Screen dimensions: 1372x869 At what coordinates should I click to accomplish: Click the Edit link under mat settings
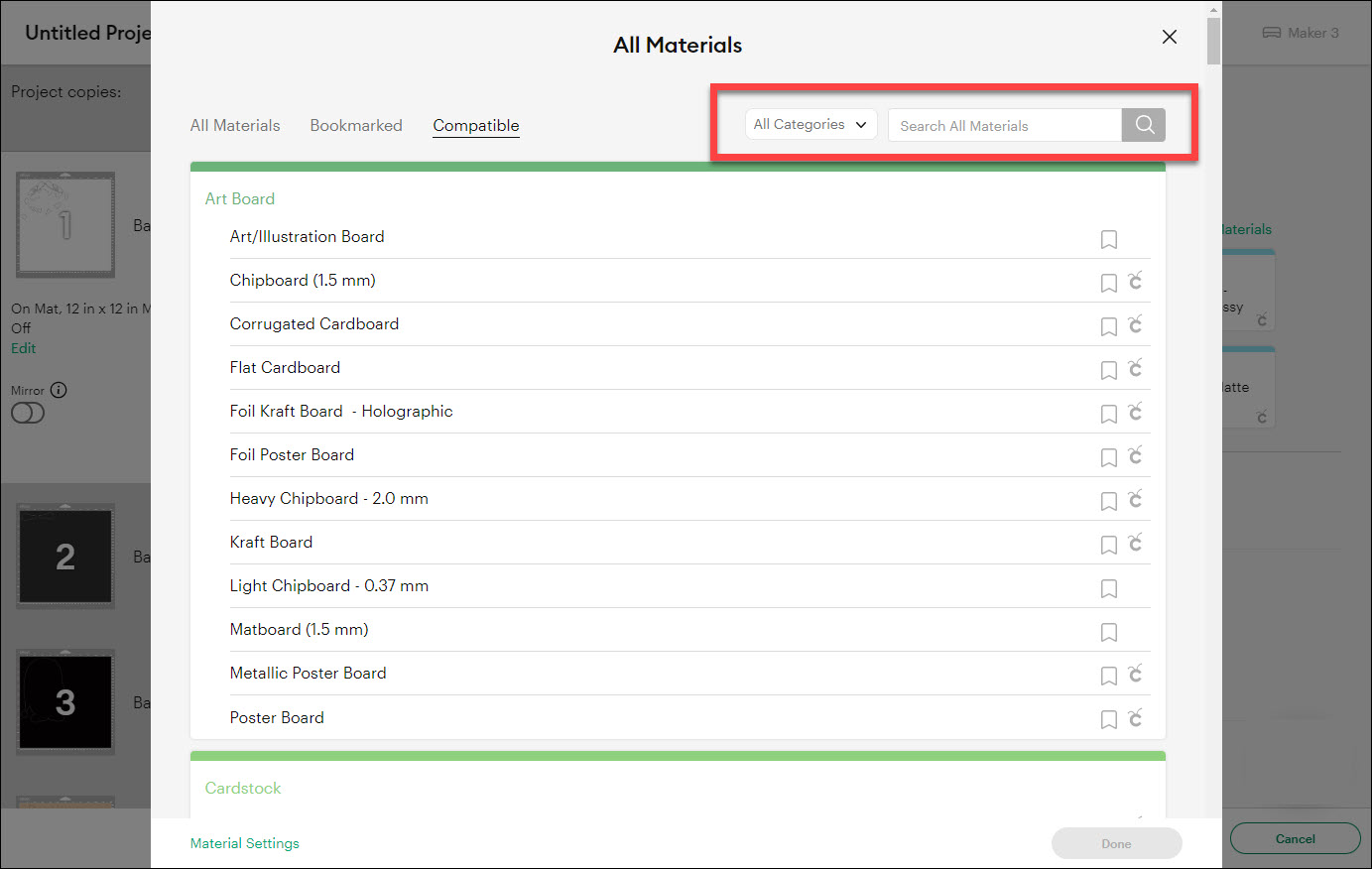point(24,348)
